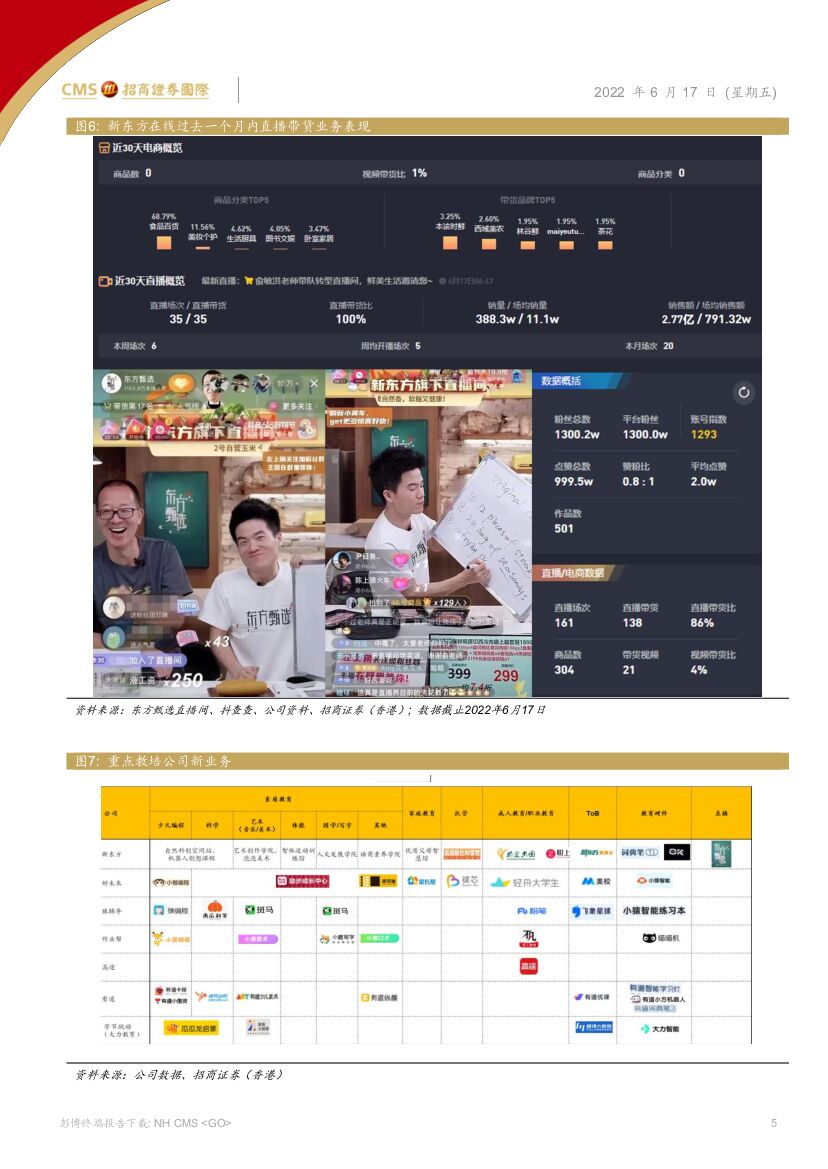The width and height of the screenshot is (828, 1169).
Task: Click the 大力智能 logo in the 字节跳动 row
Action: click(x=660, y=1029)
